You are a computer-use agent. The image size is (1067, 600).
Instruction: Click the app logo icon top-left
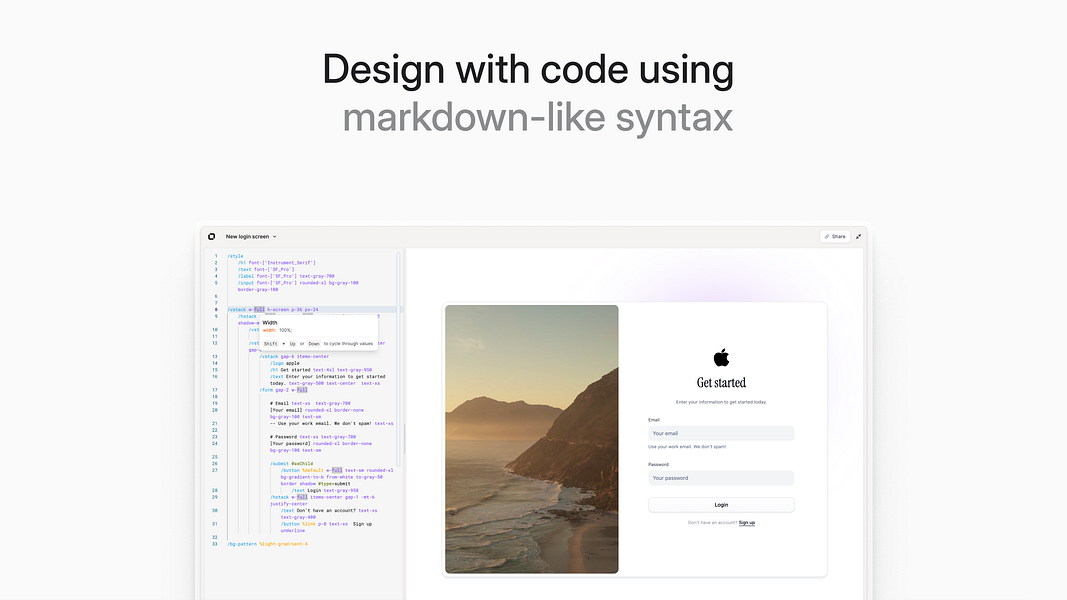click(211, 236)
